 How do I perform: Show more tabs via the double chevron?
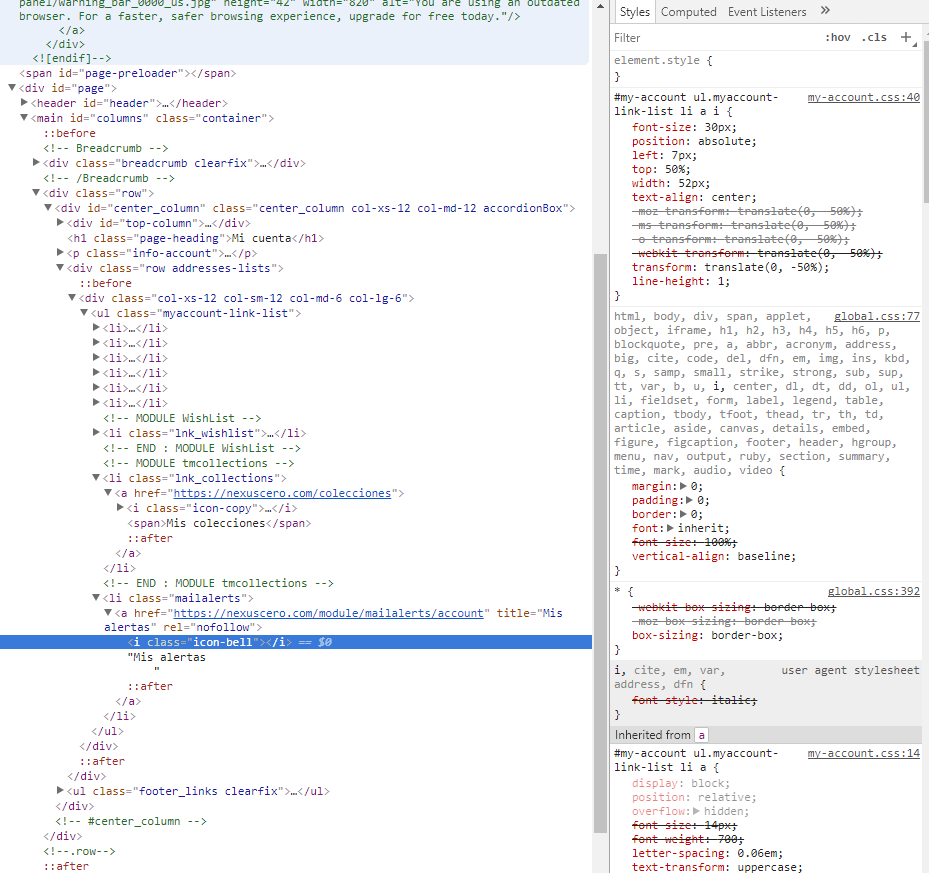[825, 10]
